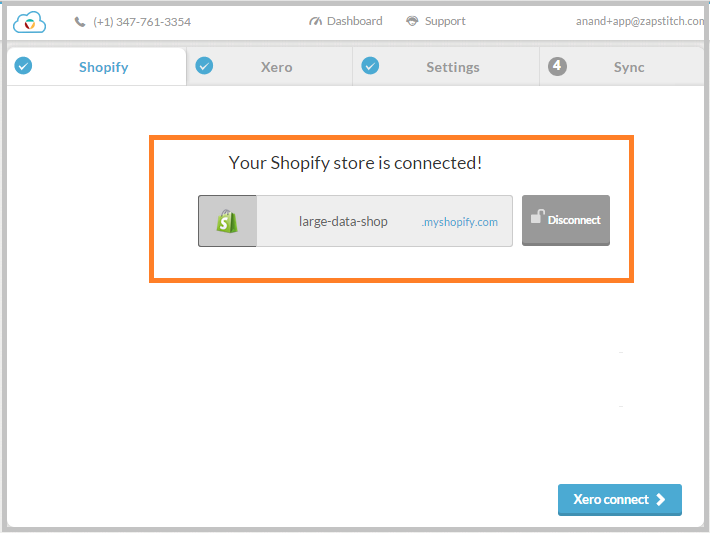Click the Support lifebuoy icon
The width and height of the screenshot is (710, 533).
pos(412,21)
